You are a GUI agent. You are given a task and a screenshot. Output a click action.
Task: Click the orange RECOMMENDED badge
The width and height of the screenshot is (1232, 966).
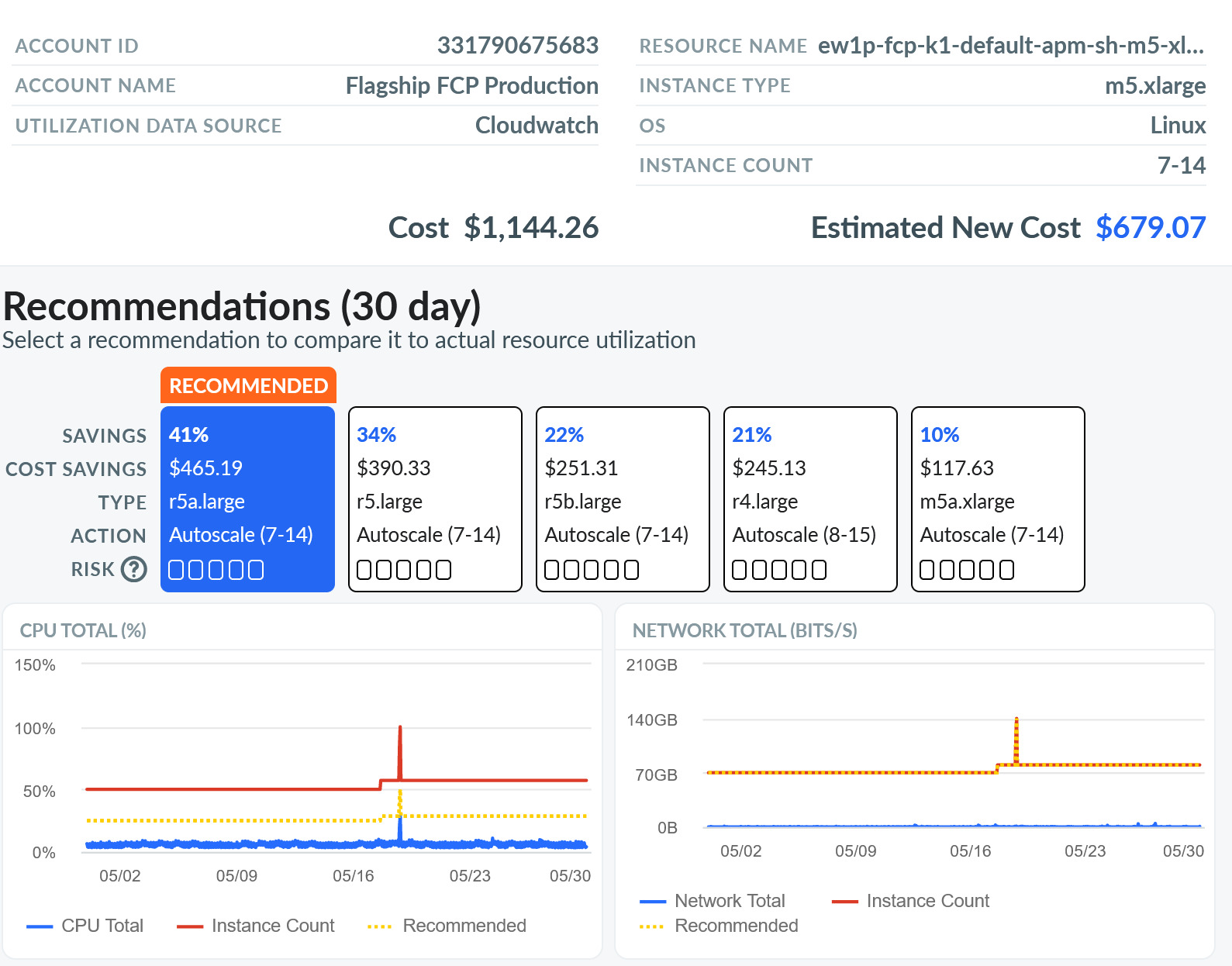tap(248, 385)
